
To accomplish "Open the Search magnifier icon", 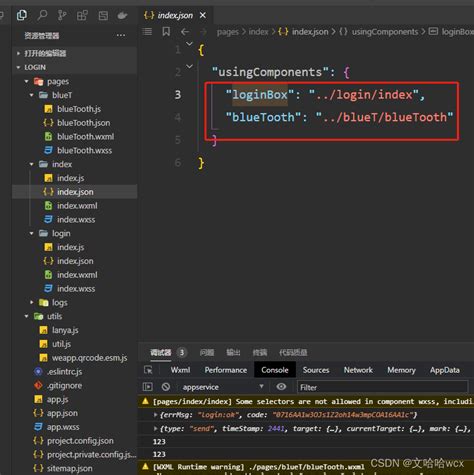I will coord(42,15).
